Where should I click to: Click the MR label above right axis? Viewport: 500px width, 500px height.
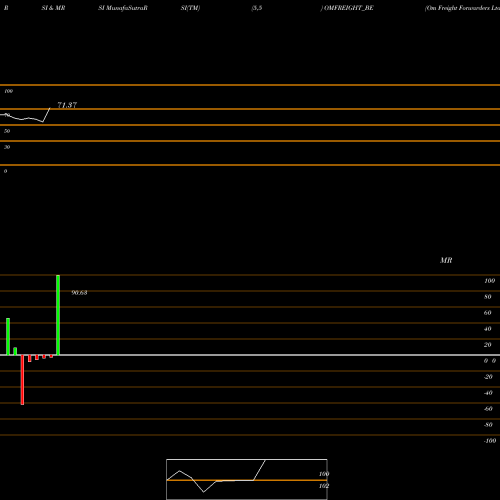pos(446,260)
